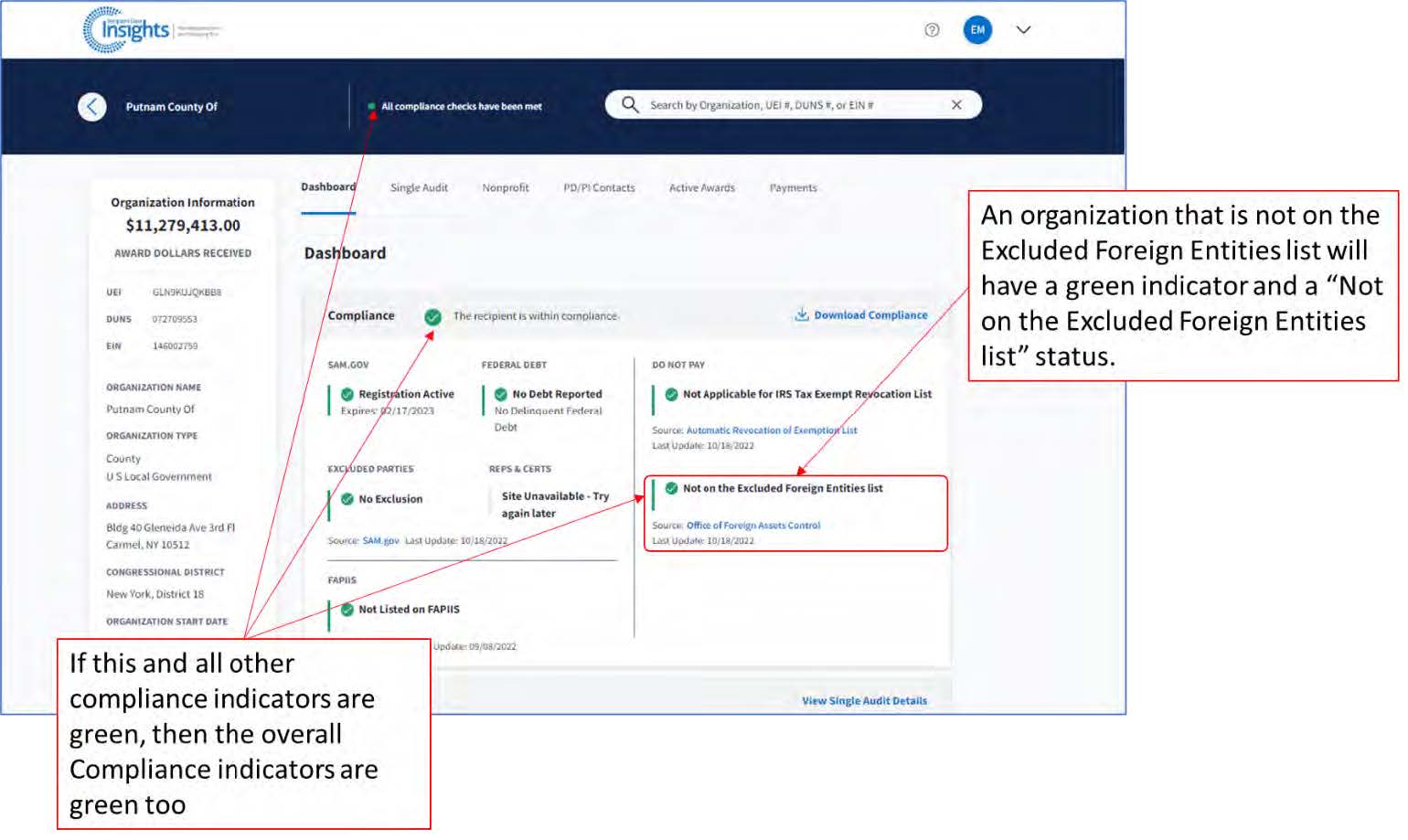Click into the organization search input field
Screen dimensions: 1408x840
(786, 105)
